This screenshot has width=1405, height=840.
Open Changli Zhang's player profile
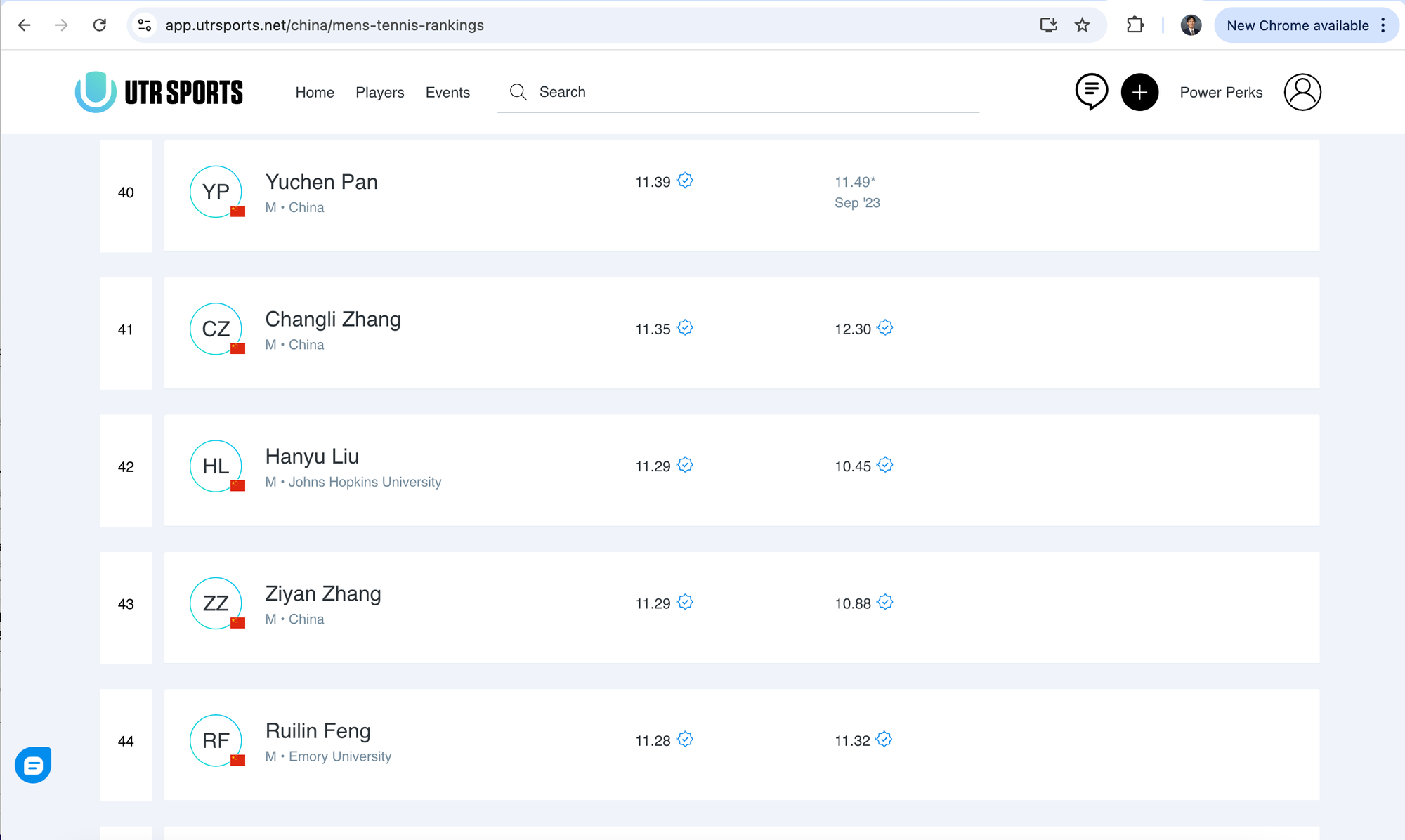[333, 320]
